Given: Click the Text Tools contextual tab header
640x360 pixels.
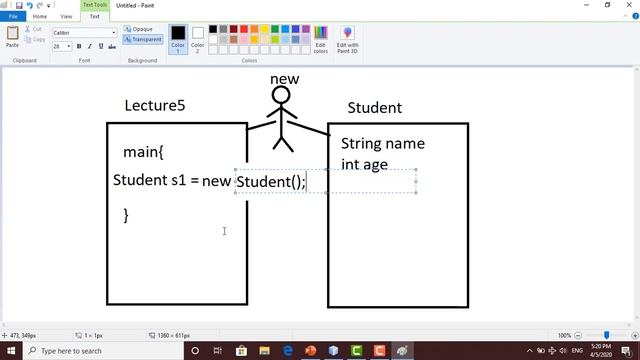Looking at the screenshot, I should pyautogui.click(x=95, y=5).
